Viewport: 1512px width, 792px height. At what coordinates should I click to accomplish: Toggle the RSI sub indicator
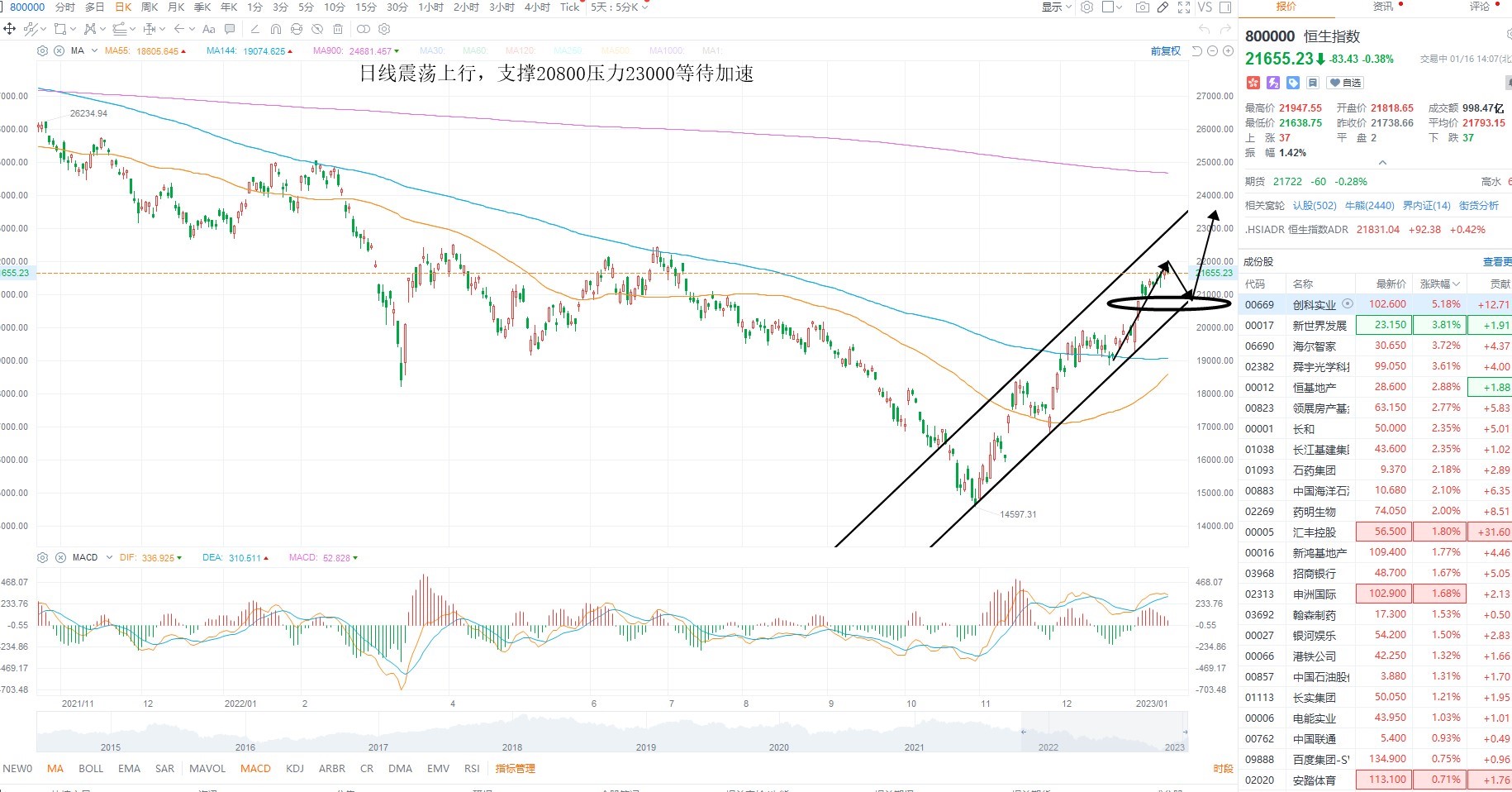pos(472,769)
